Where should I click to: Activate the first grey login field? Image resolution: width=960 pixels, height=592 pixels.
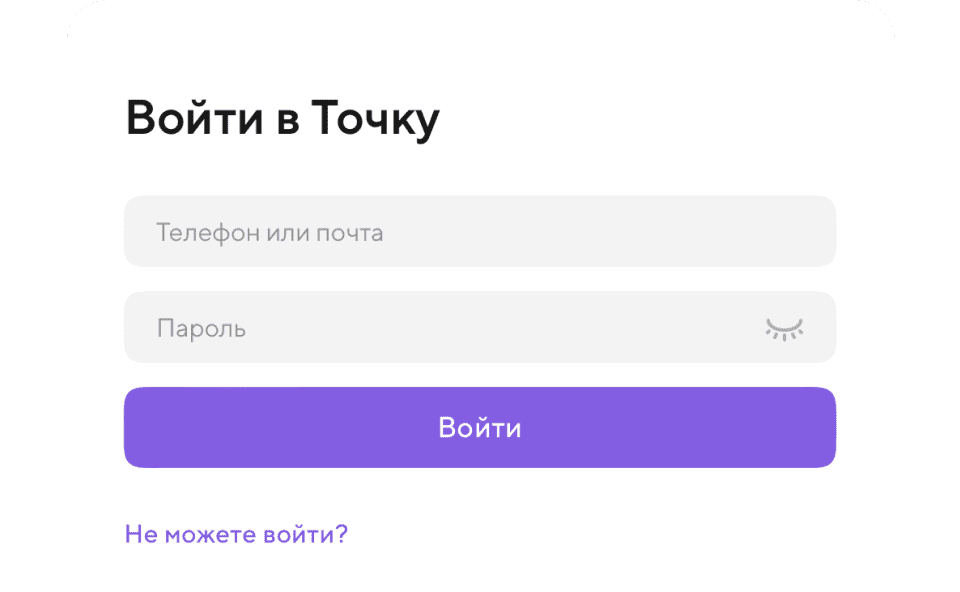[480, 232]
